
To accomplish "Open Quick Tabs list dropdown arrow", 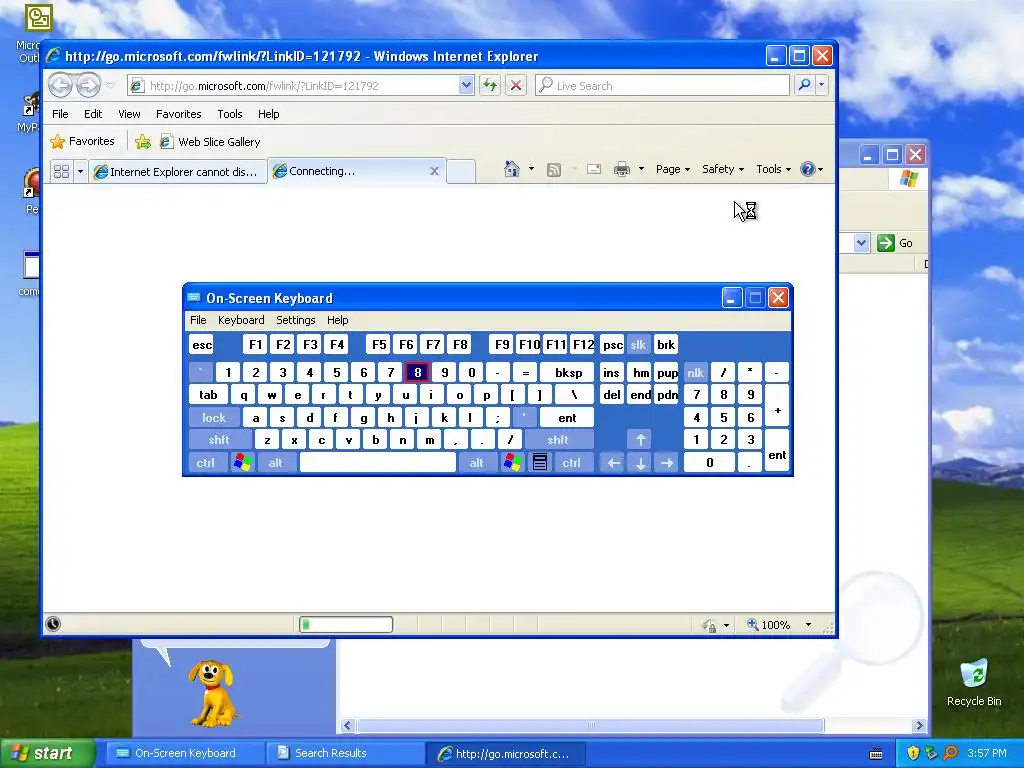I will tap(80, 172).
